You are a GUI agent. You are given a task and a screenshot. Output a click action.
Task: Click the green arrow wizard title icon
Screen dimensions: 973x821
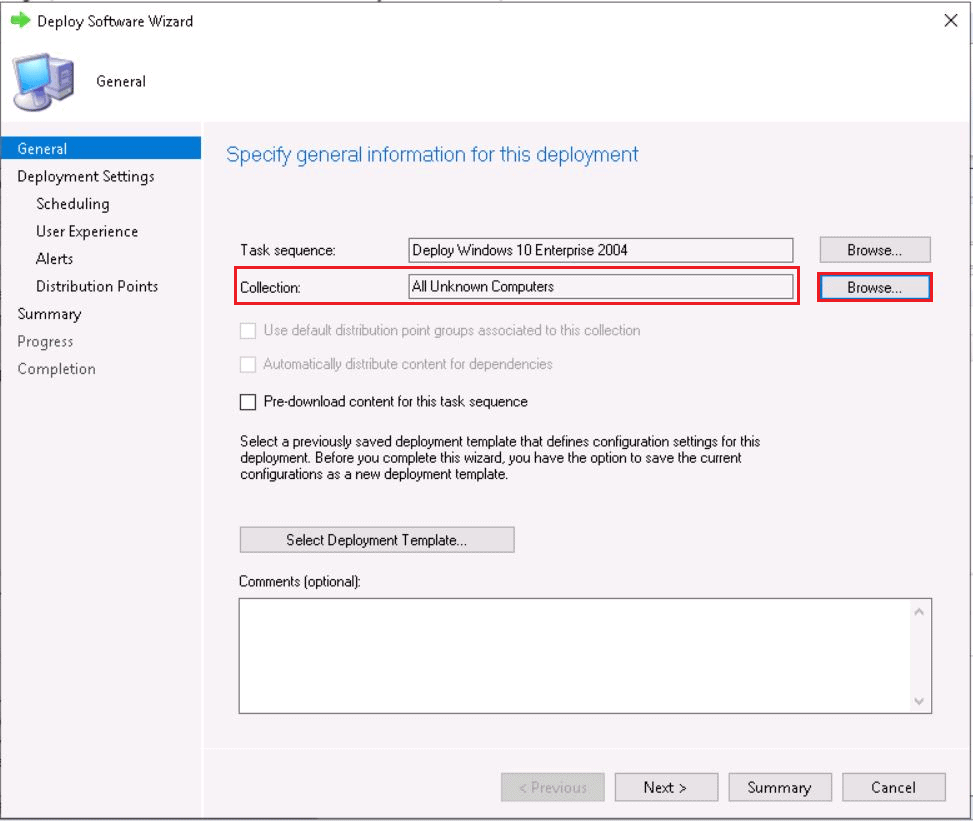[x=21, y=21]
